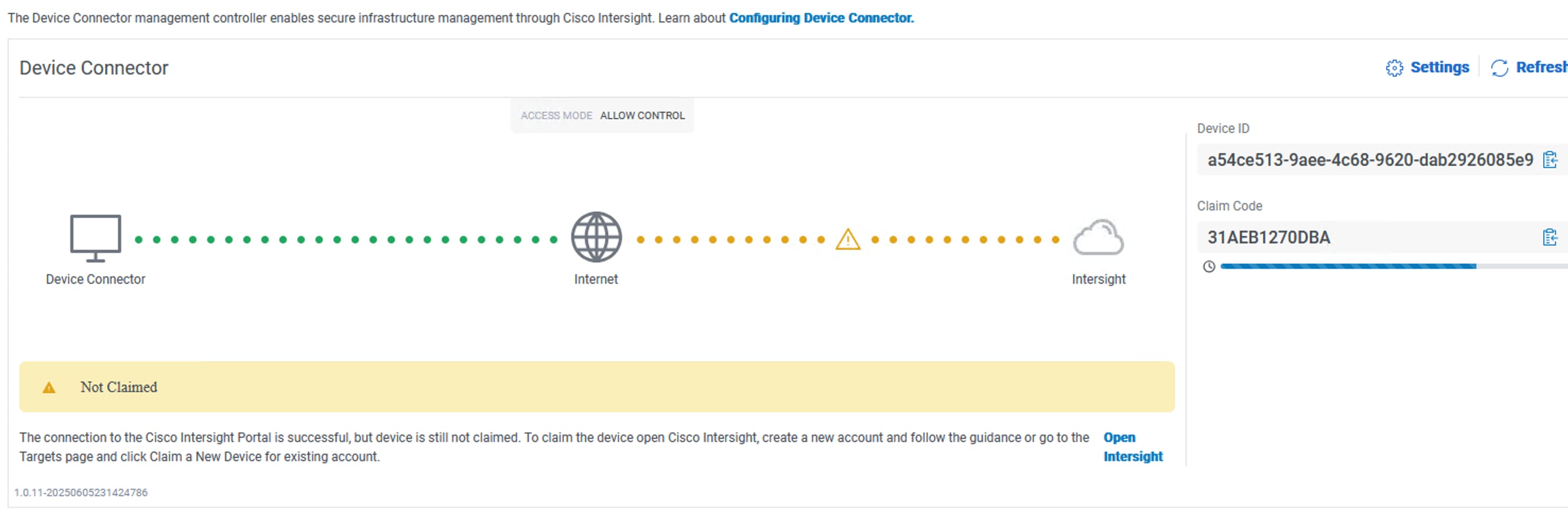Click the version number text at bottom
The height and width of the screenshot is (509, 1568).
81,493
